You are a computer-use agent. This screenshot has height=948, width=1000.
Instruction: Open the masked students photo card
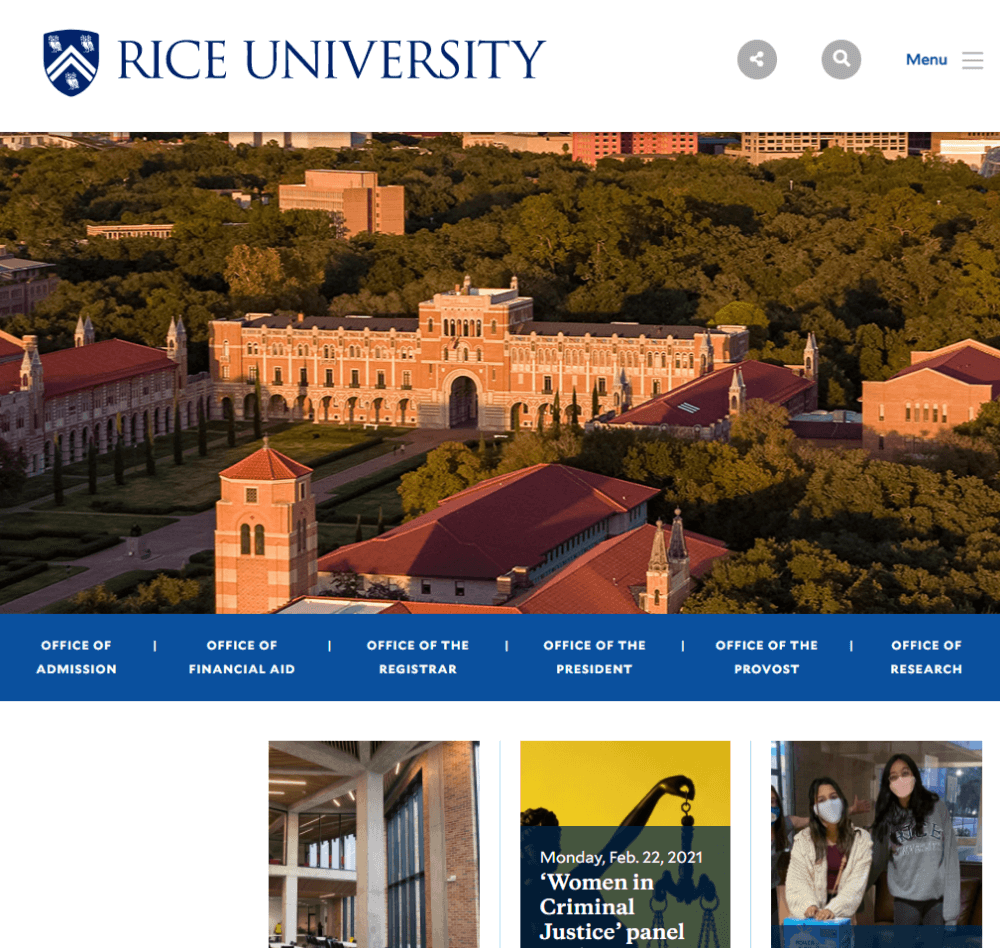[876, 844]
